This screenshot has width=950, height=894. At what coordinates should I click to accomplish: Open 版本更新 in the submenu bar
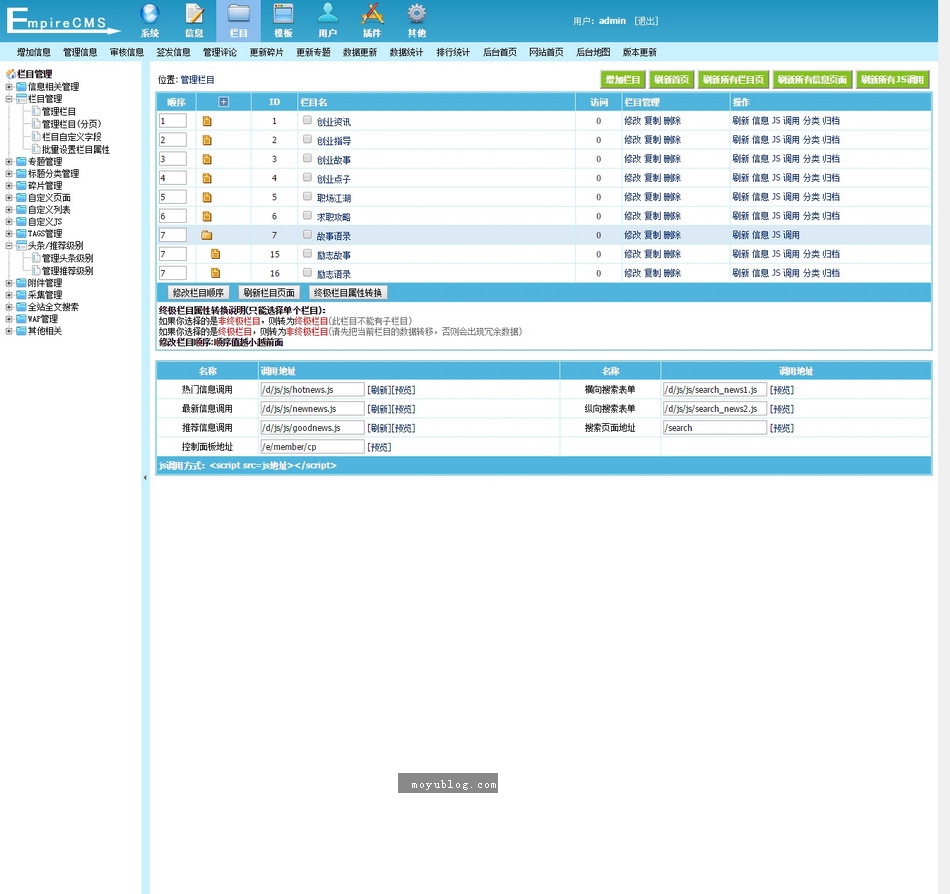coord(640,52)
